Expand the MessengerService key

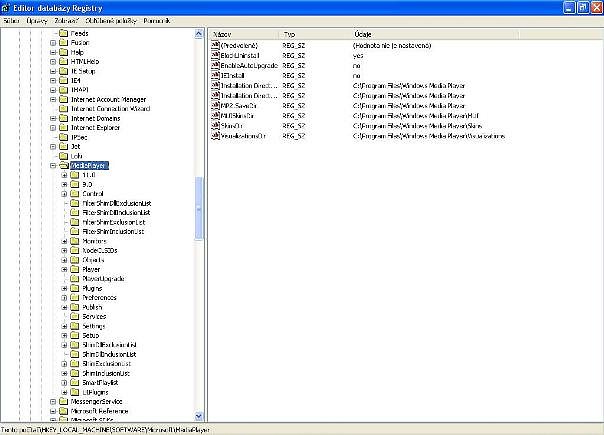click(x=53, y=401)
